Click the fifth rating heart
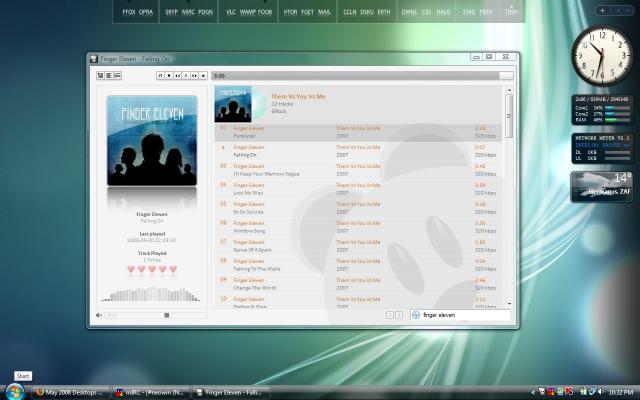 173,269
